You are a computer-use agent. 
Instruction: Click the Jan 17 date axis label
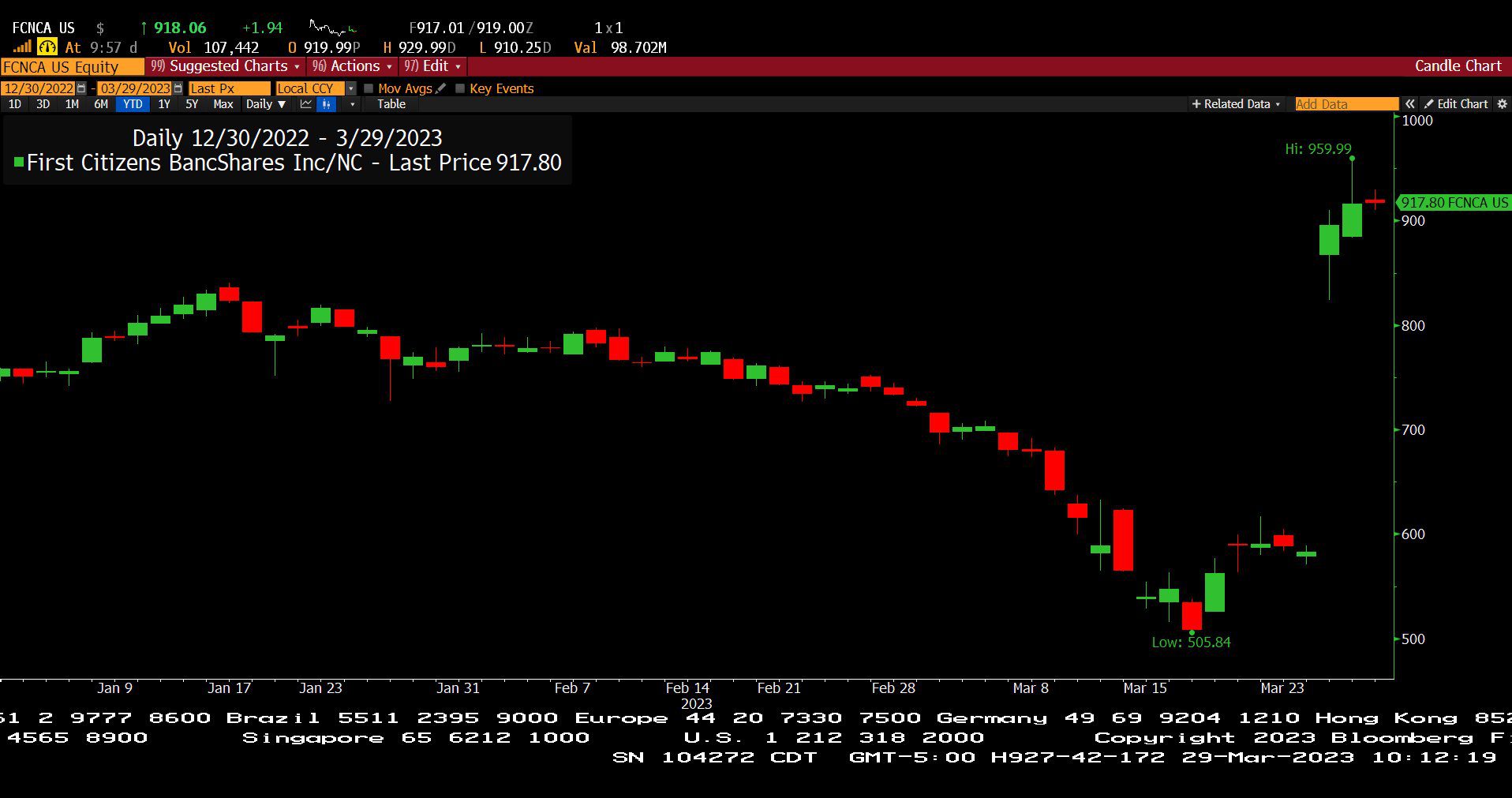[229, 688]
